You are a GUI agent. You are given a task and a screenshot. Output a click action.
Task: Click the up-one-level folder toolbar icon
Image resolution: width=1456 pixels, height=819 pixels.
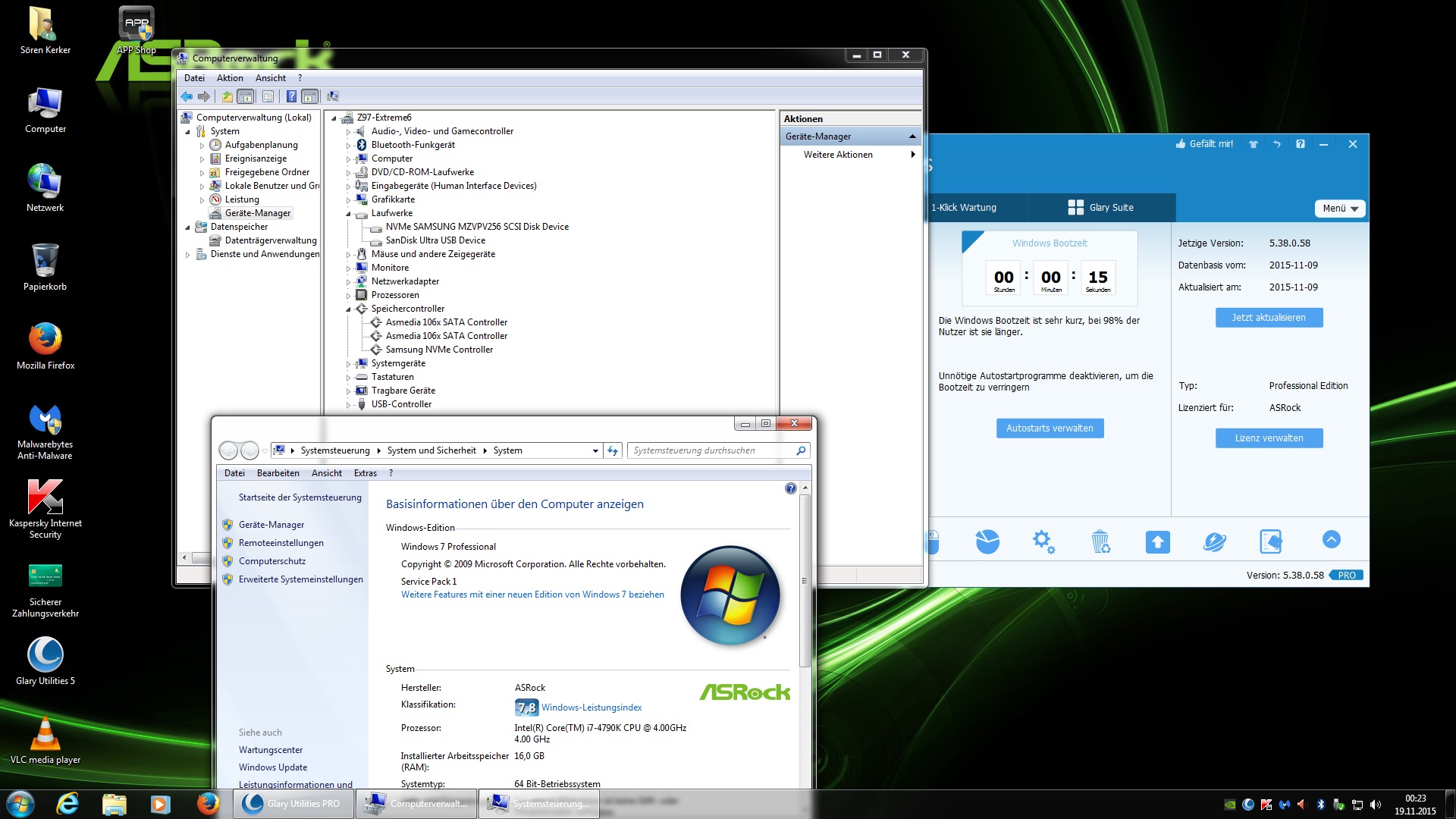pos(227,96)
